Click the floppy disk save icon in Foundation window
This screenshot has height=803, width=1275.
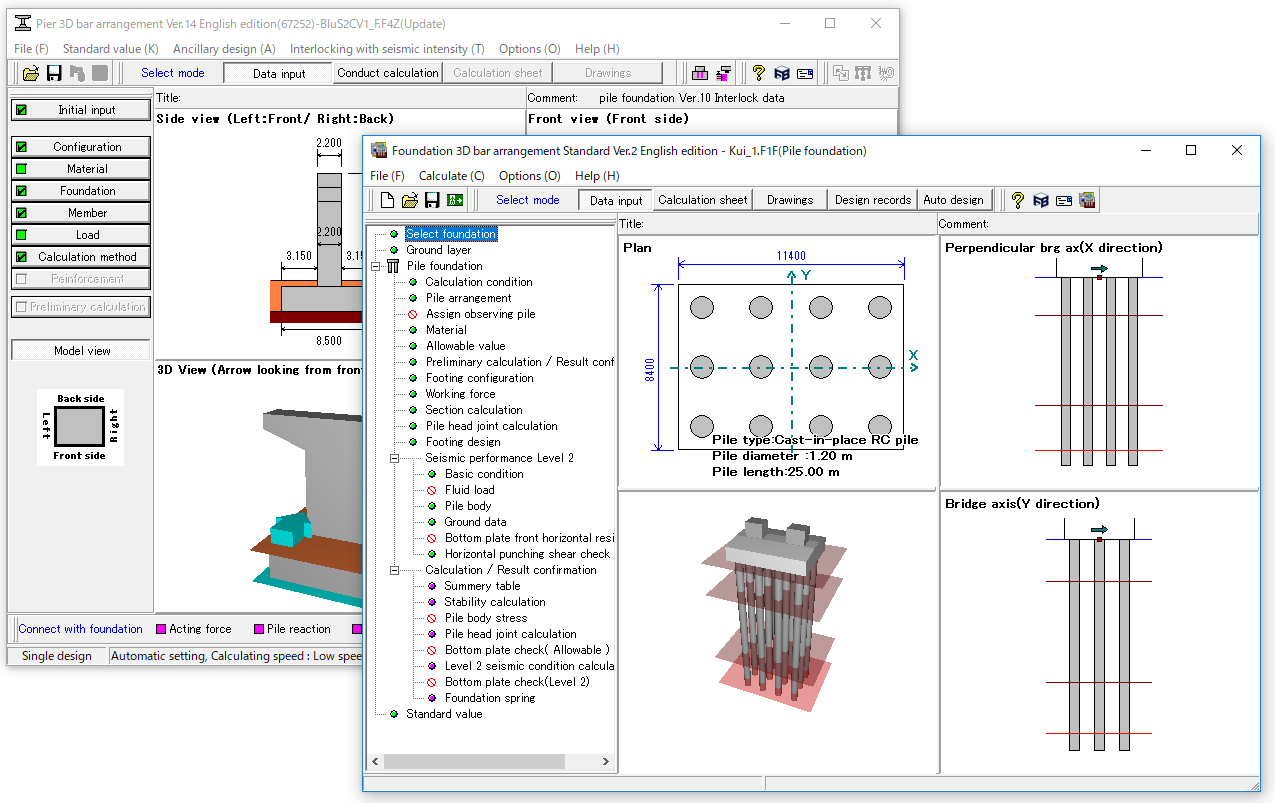pyautogui.click(x=432, y=200)
